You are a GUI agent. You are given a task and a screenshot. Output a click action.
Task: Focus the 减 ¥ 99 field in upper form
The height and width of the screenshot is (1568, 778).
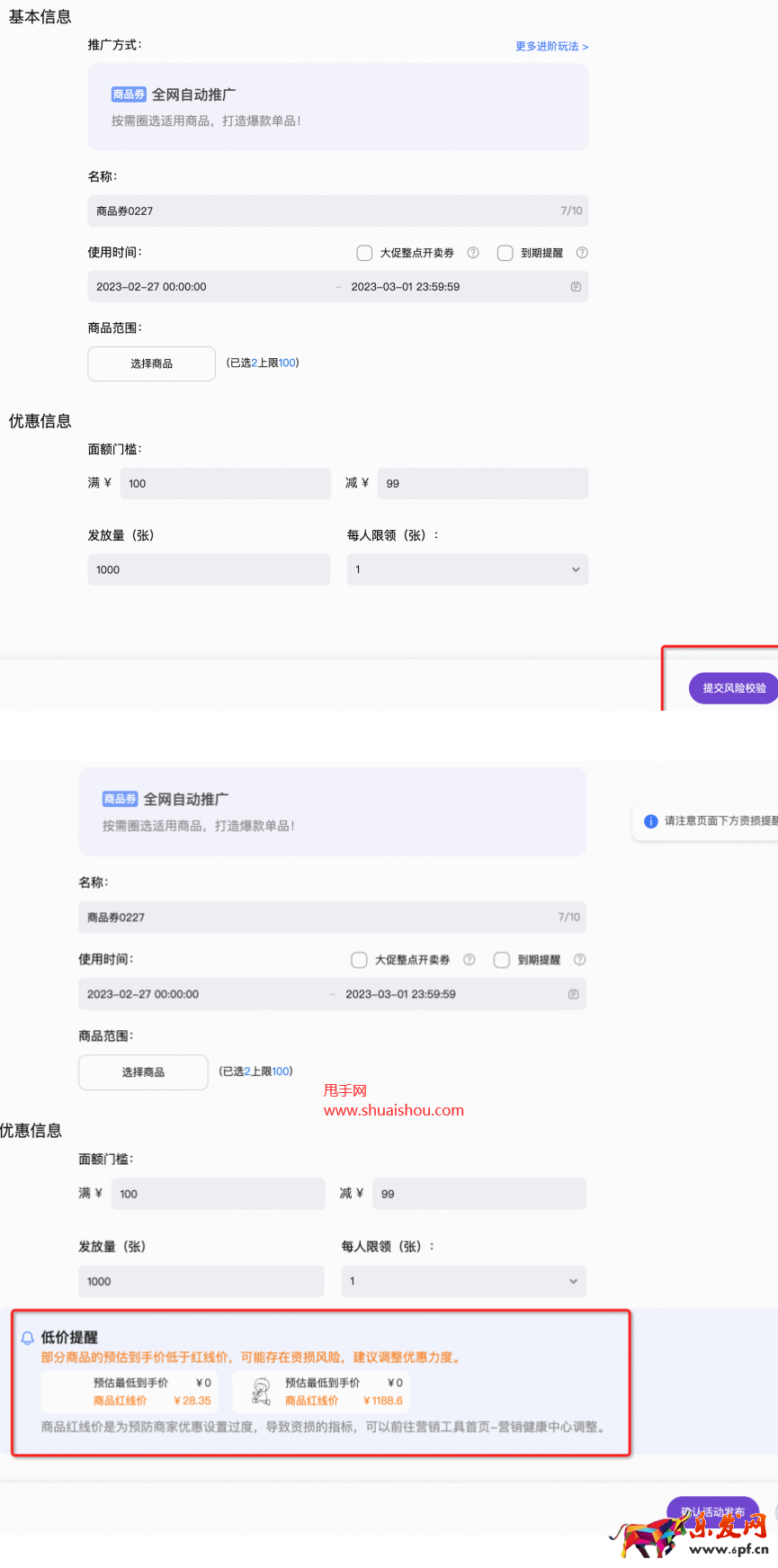[x=483, y=483]
